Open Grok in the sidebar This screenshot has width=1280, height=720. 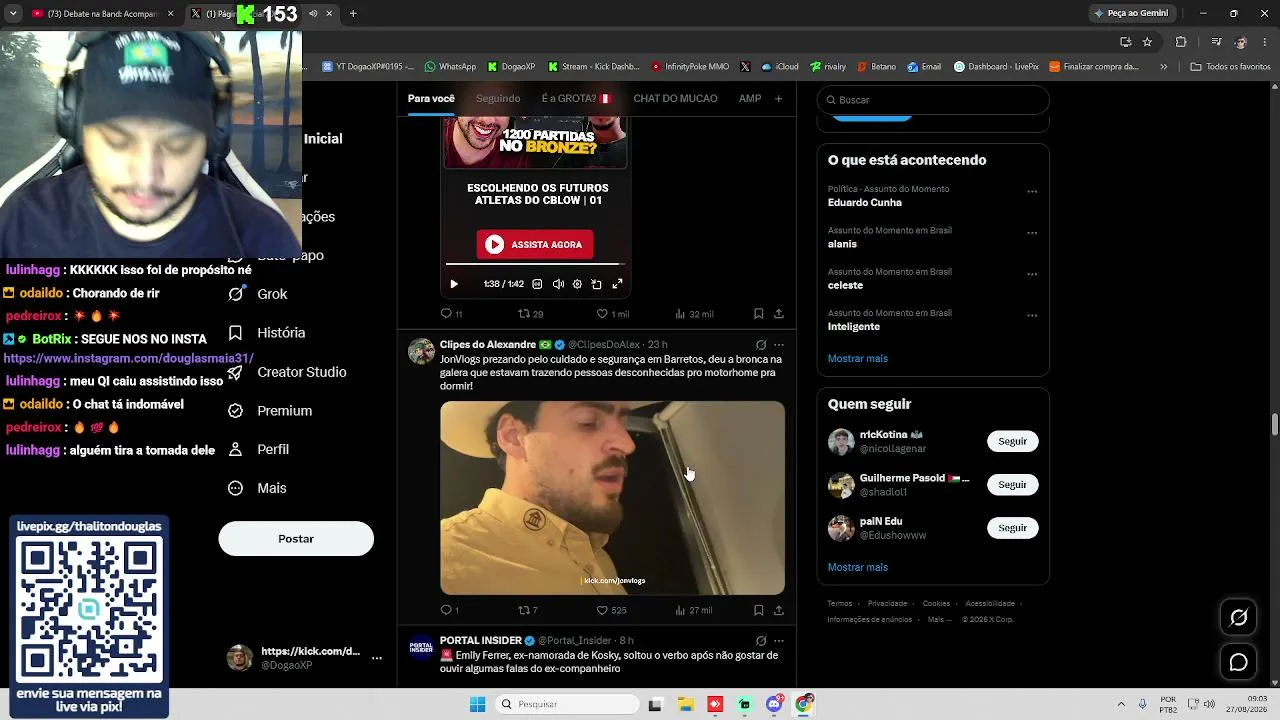pos(258,294)
